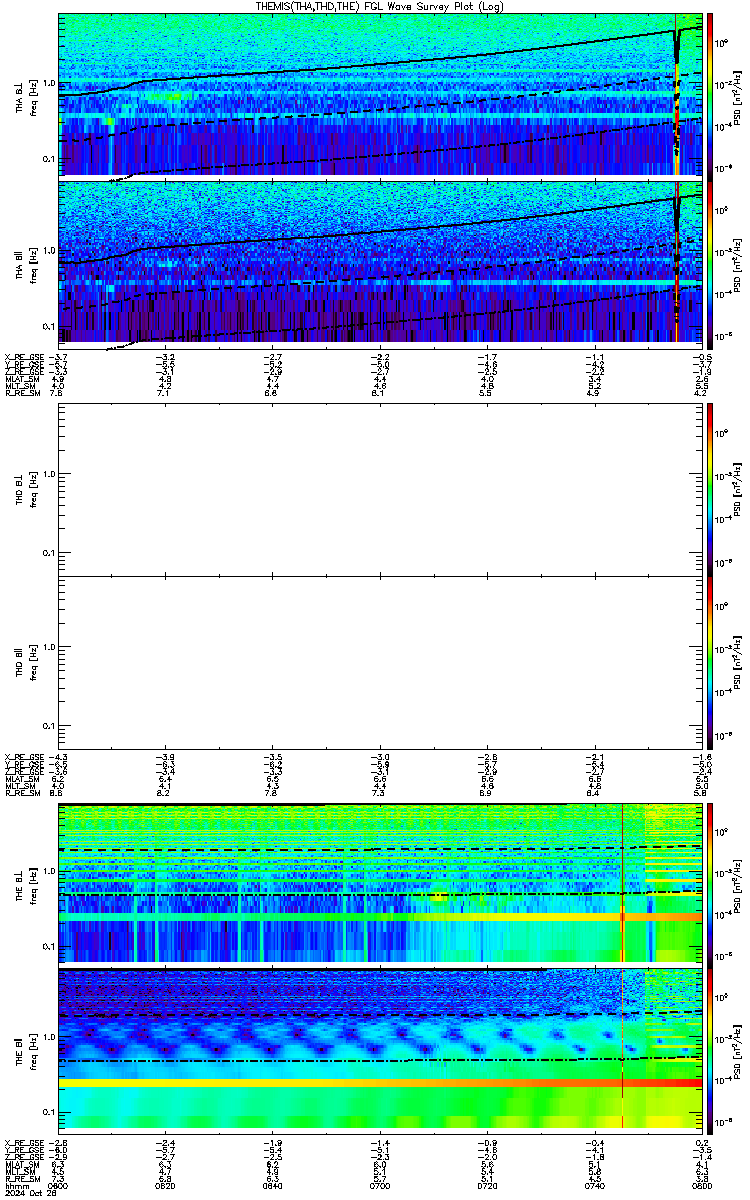Click the MLT_SM row label under THE
Viewport: 750px width, 1200px height.
[19, 1172]
